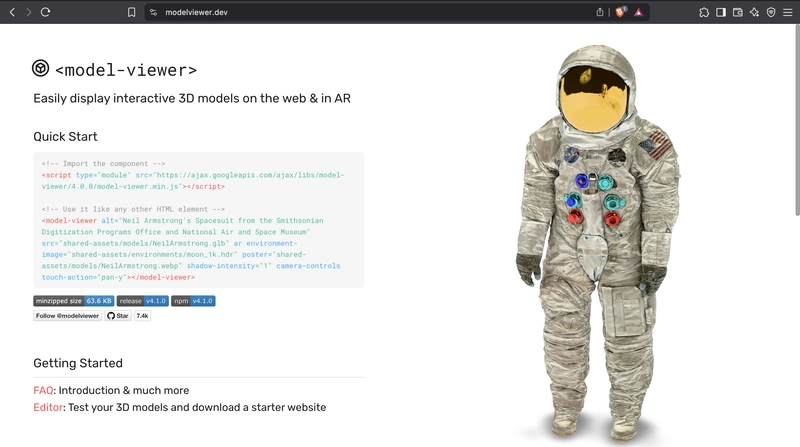Open the minzipped size 63.6 KB badge
This screenshot has height=447, width=800.
point(73,301)
